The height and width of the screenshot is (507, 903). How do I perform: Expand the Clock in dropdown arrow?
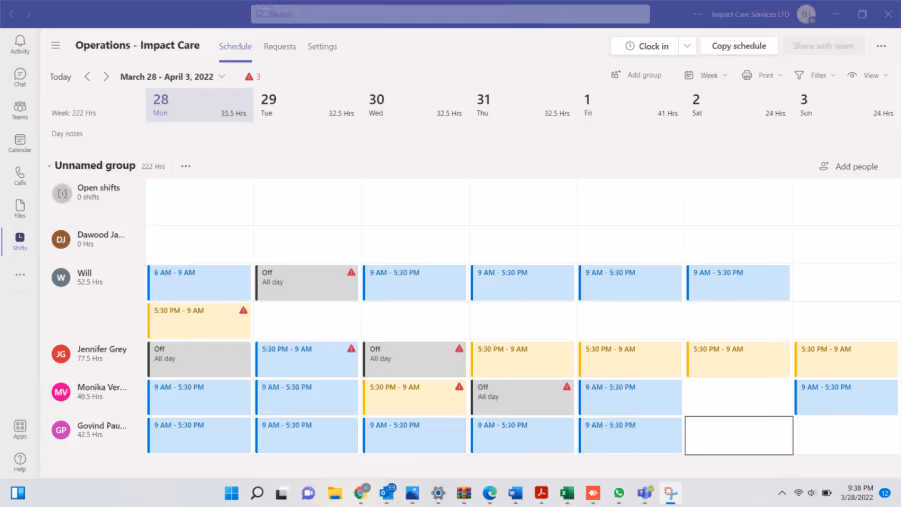point(687,46)
